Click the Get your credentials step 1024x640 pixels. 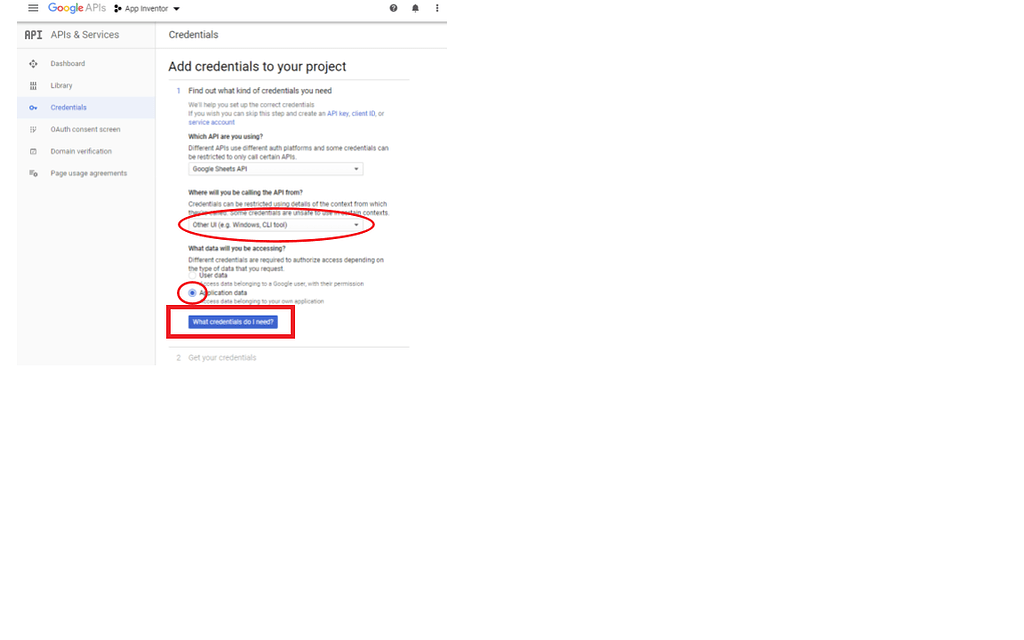(x=222, y=358)
